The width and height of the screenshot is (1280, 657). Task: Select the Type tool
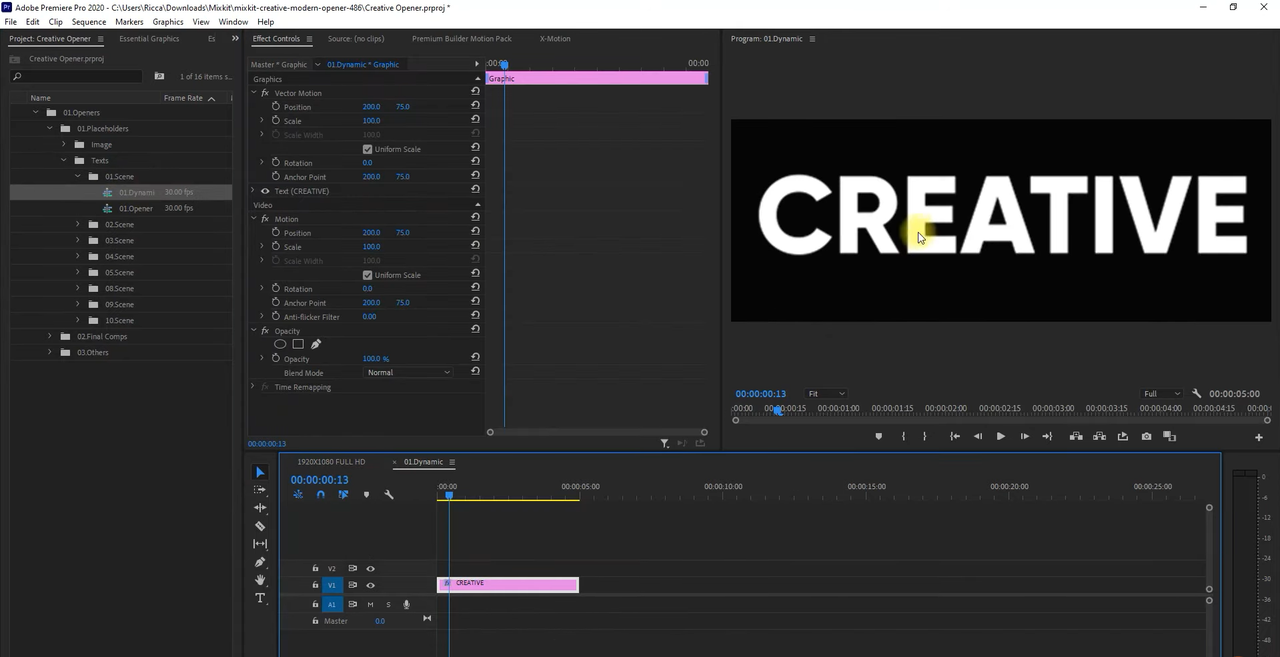coord(260,598)
